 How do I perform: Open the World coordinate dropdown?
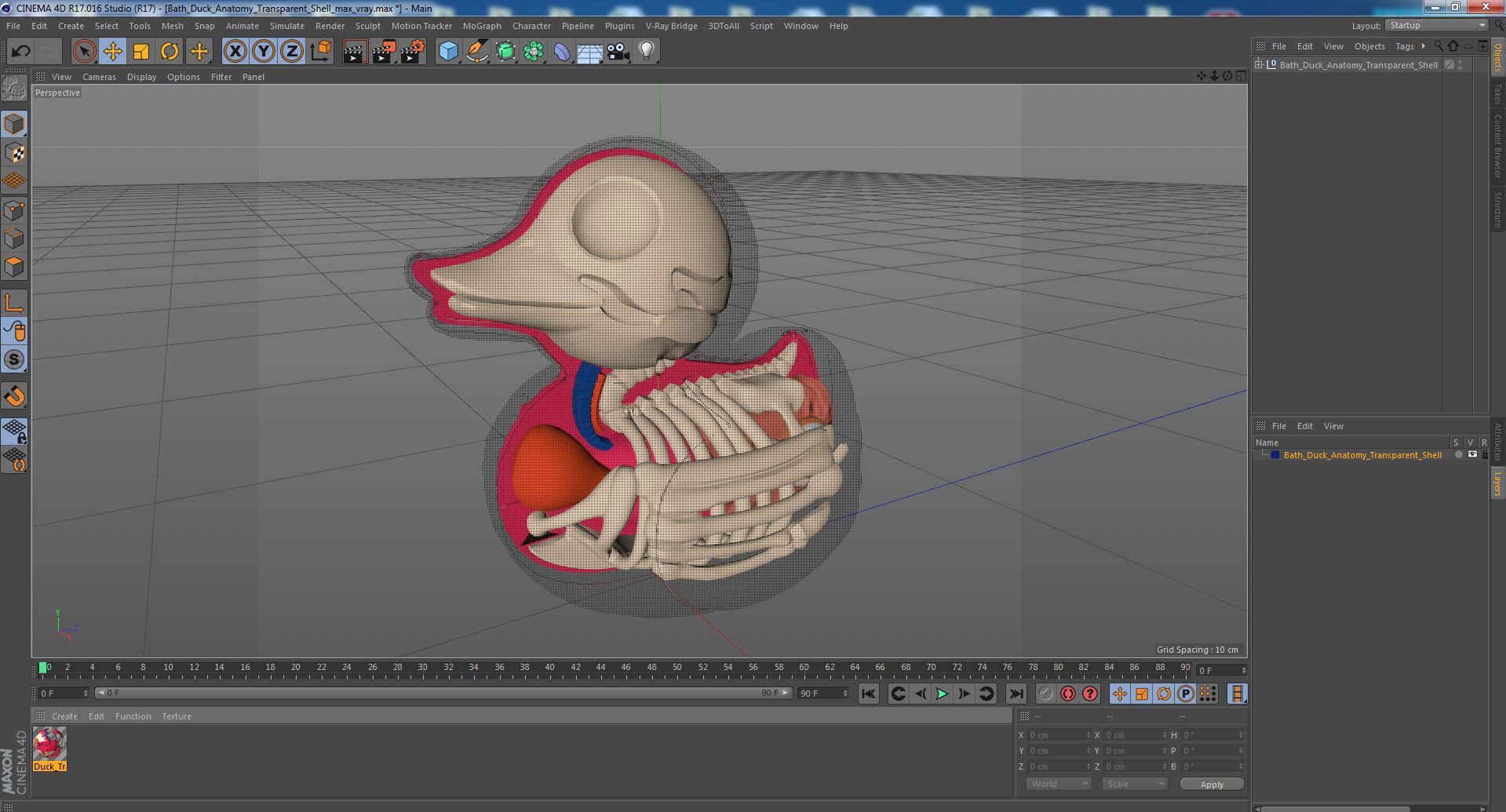pyautogui.click(x=1059, y=784)
